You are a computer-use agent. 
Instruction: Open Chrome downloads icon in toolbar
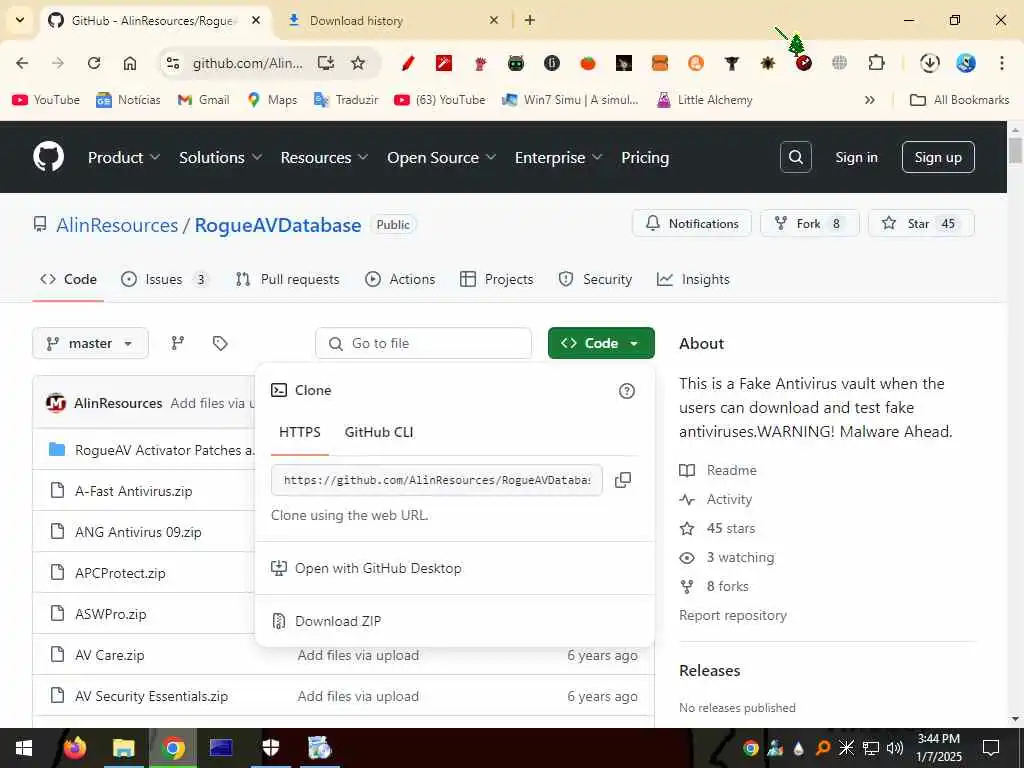coord(929,63)
